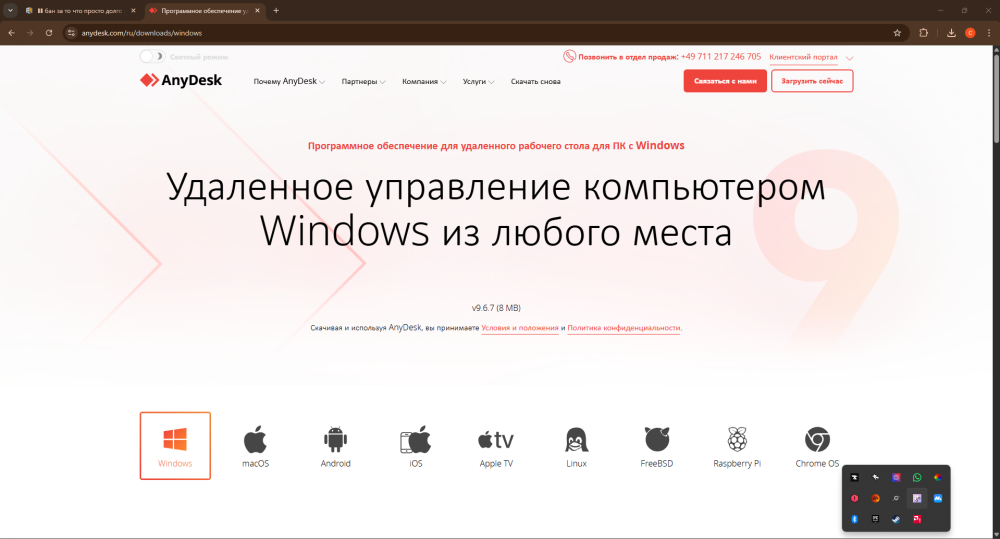Call the sales number +49 711 217 246 705
The width and height of the screenshot is (1000, 539).
tap(721, 57)
